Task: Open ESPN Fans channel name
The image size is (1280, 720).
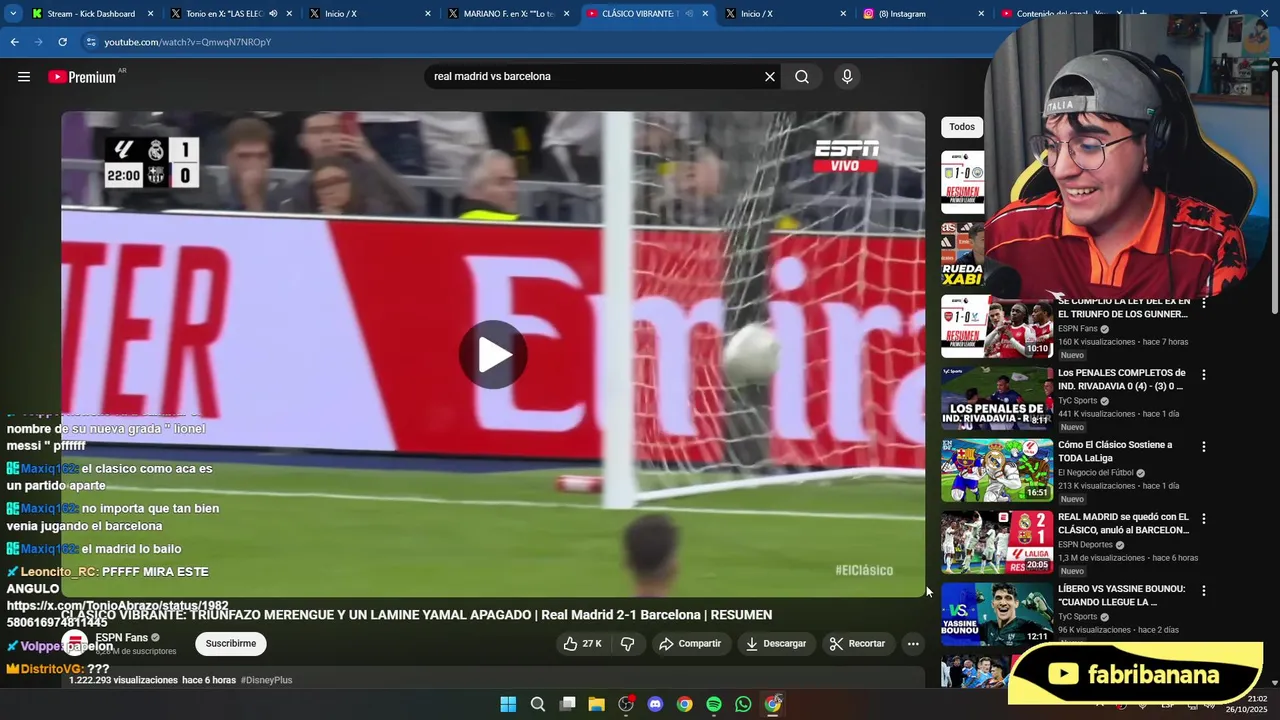Action: tap(122, 638)
